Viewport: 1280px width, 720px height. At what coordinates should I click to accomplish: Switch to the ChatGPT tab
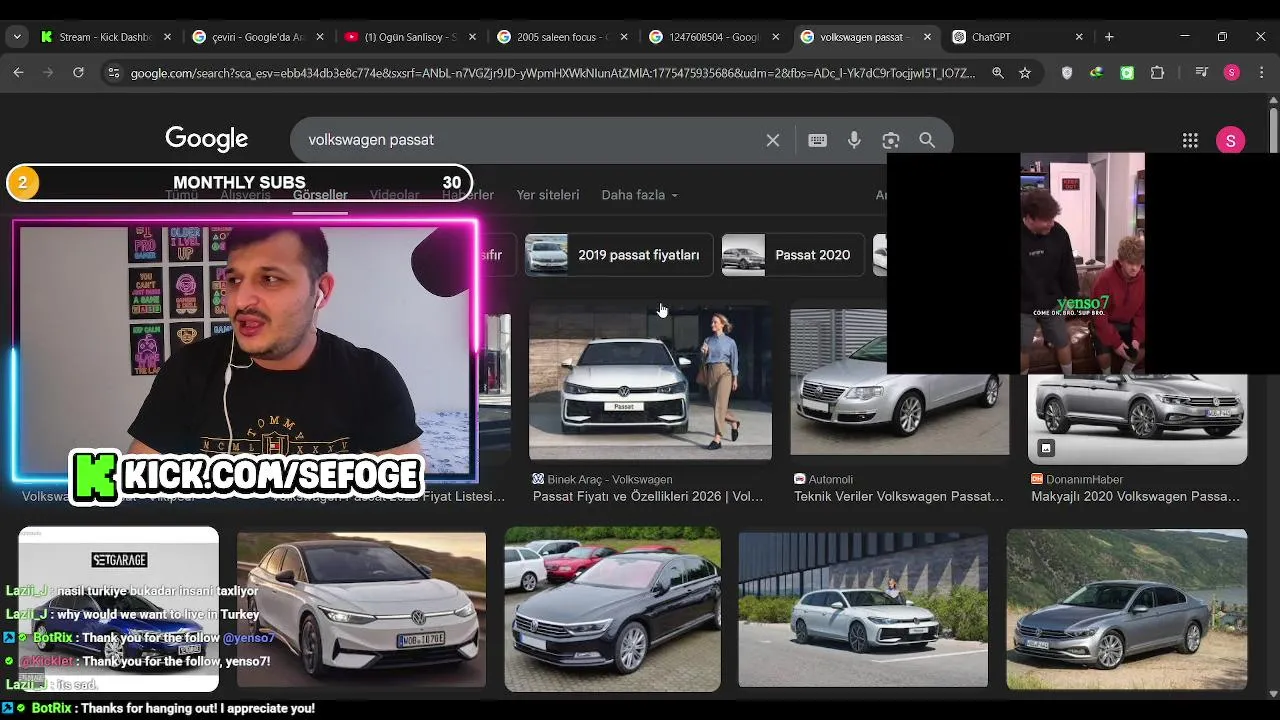(1008, 37)
